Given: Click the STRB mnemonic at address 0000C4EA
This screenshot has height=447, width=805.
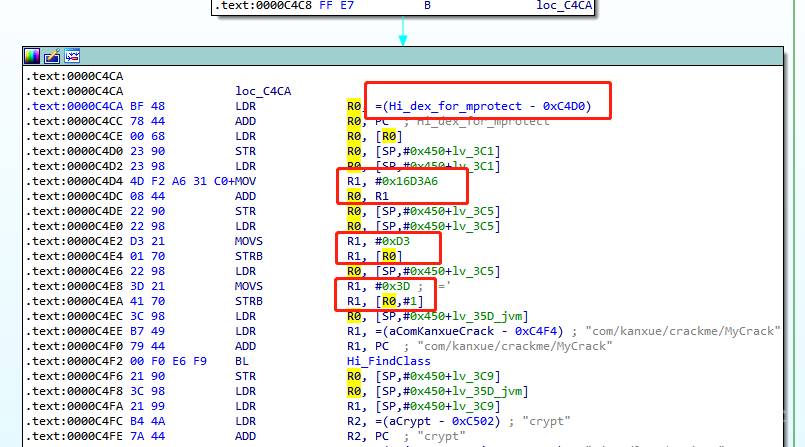Looking at the screenshot, I should coord(249,301).
